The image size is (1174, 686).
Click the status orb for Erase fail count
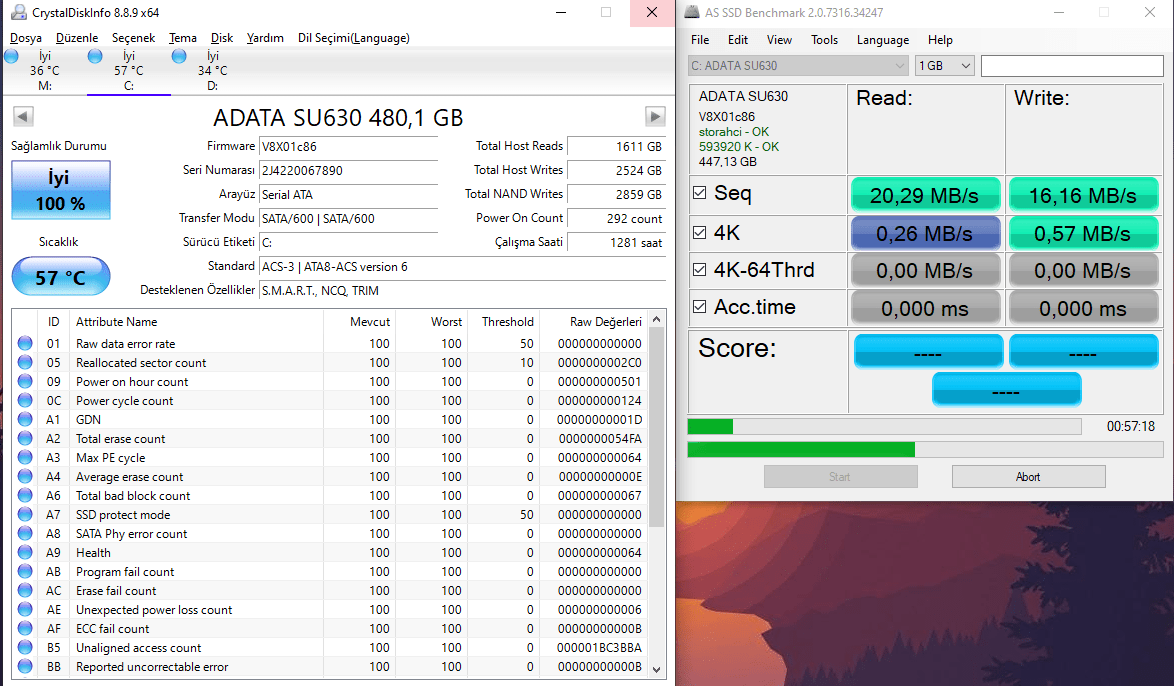click(25, 591)
